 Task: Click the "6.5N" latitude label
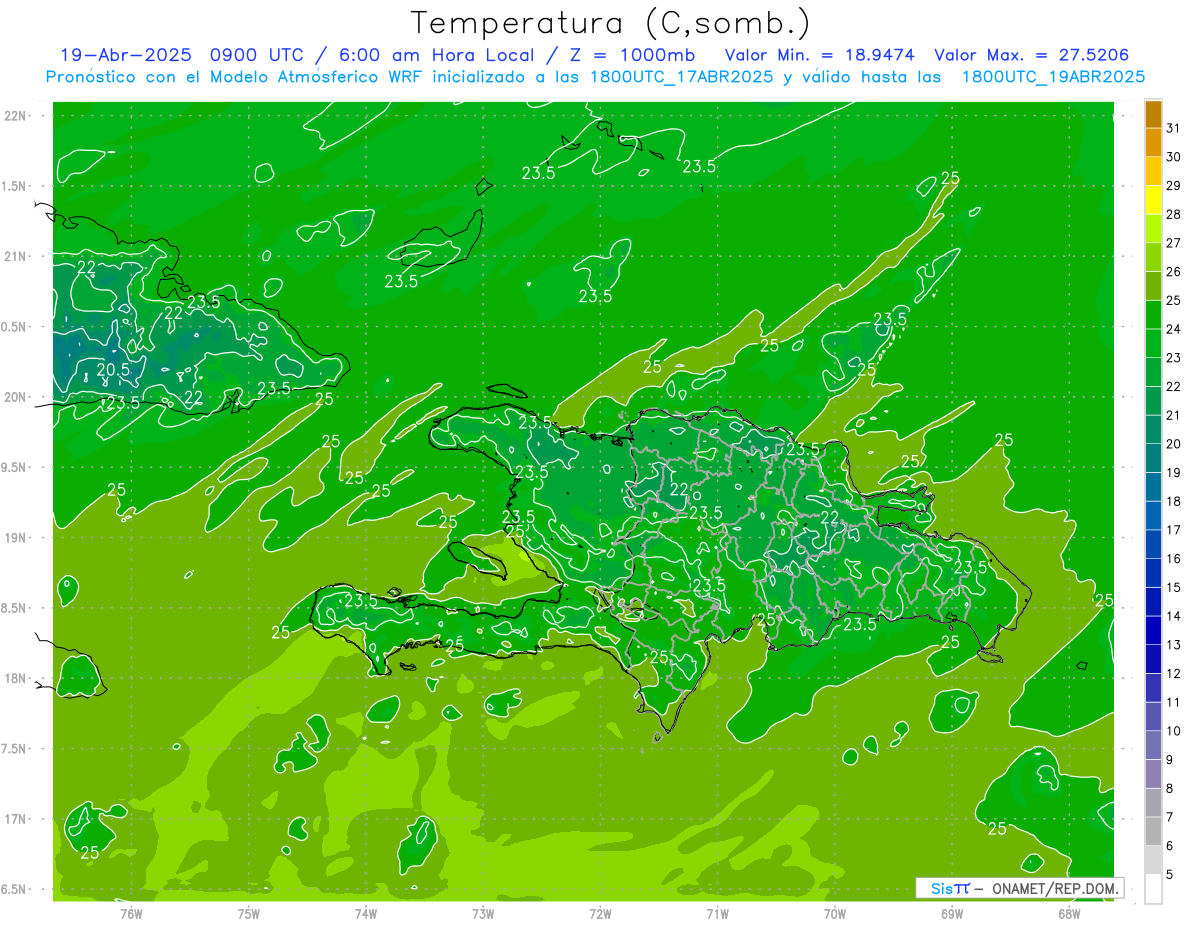coord(16,889)
